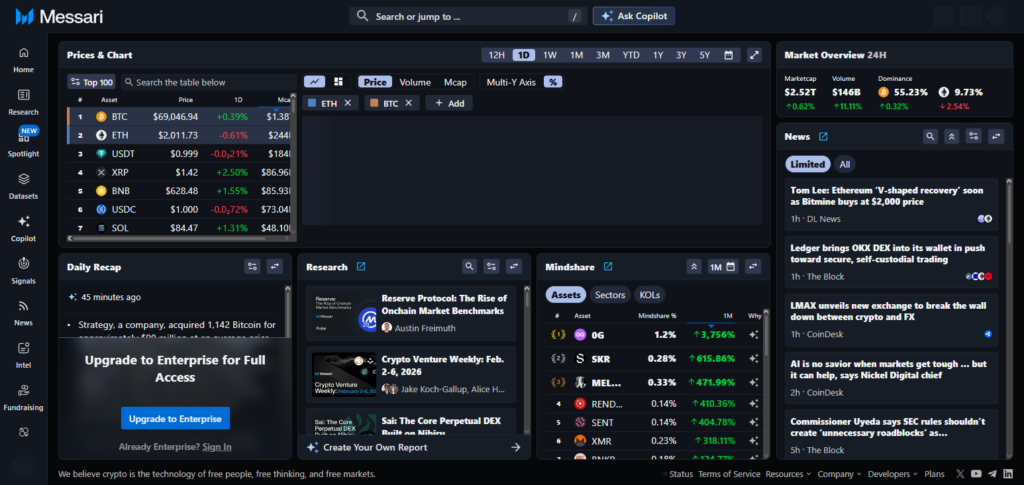The height and width of the screenshot is (485, 1024).
Task: Go to Fundraising in the sidebar
Action: pyautogui.click(x=23, y=396)
